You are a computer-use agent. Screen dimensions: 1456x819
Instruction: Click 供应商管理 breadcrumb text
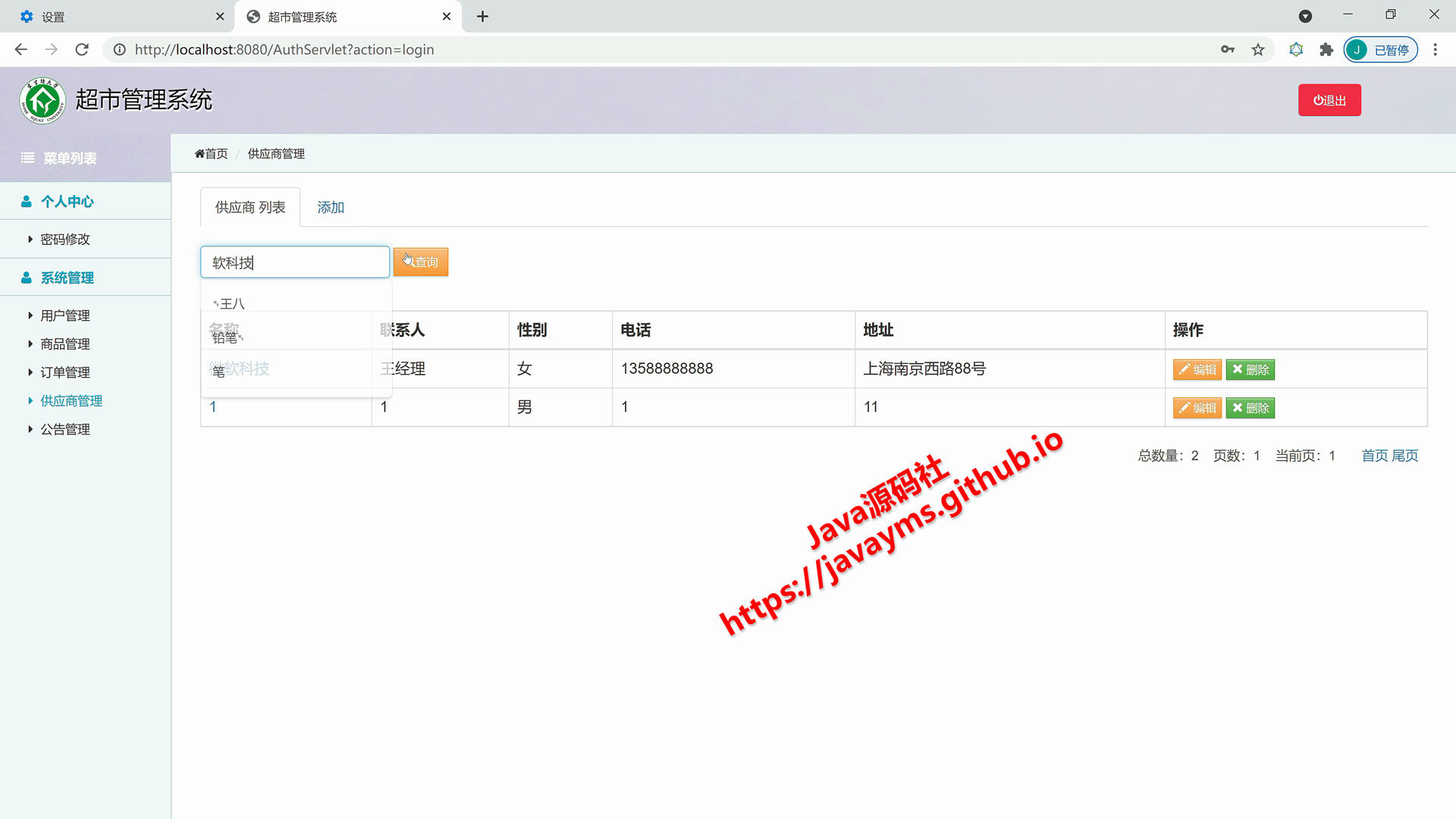point(276,153)
